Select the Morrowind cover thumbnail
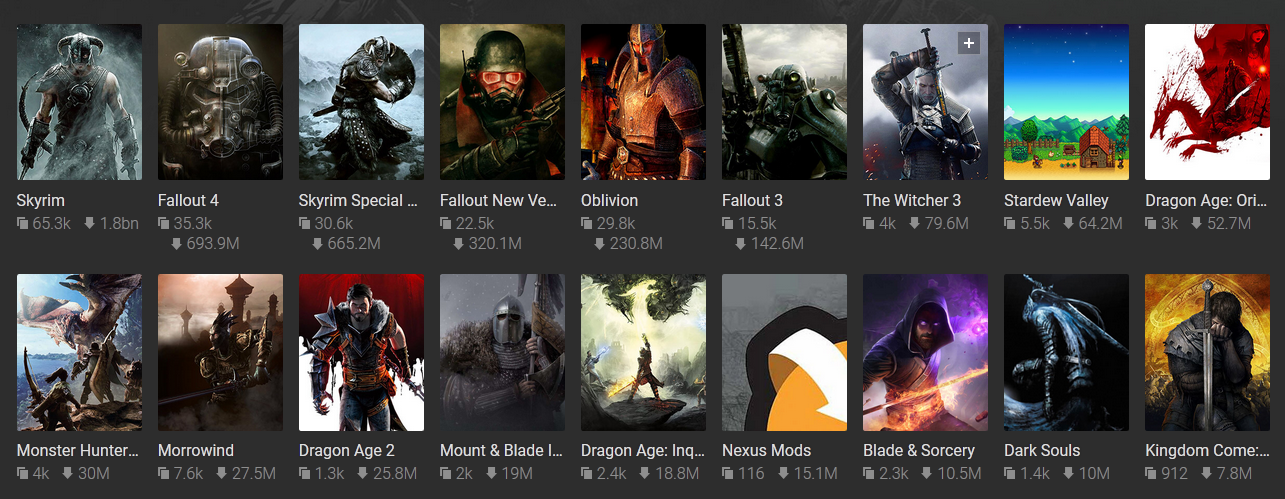This screenshot has height=499, width=1285. (220, 352)
